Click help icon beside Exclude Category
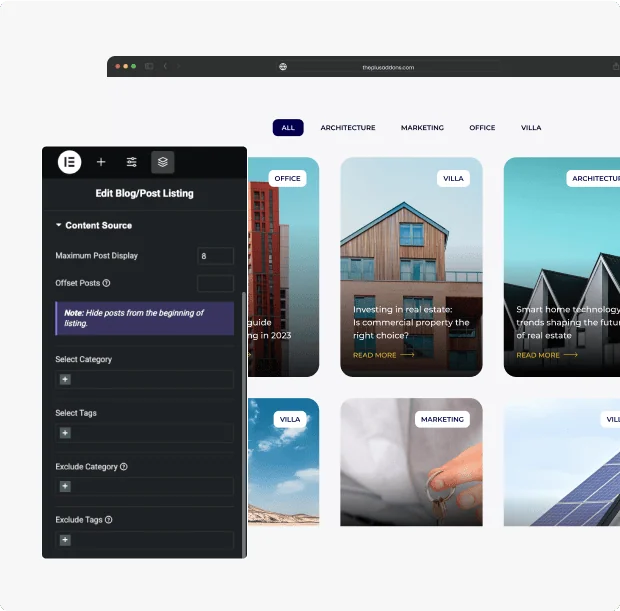 pyautogui.click(x=123, y=467)
